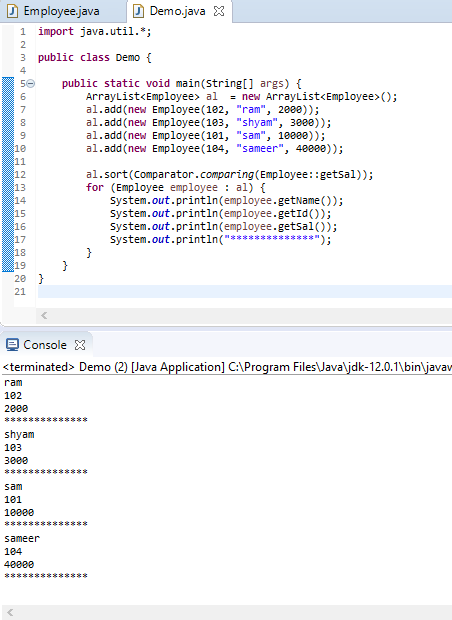Viewport: 452px width, 620px height.
Task: Click '102' in the console output
Action: [13, 396]
